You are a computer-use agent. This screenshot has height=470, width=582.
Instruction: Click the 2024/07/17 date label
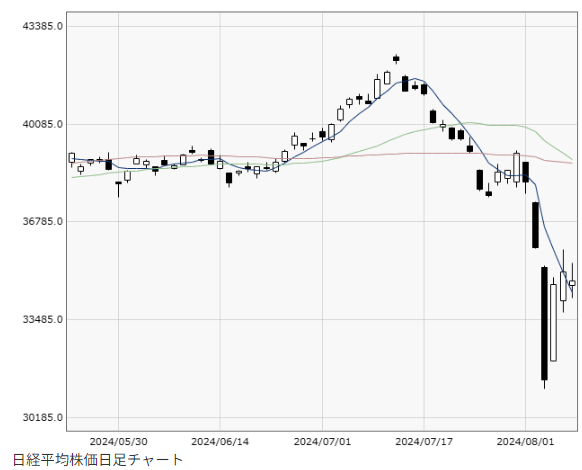pos(424,442)
